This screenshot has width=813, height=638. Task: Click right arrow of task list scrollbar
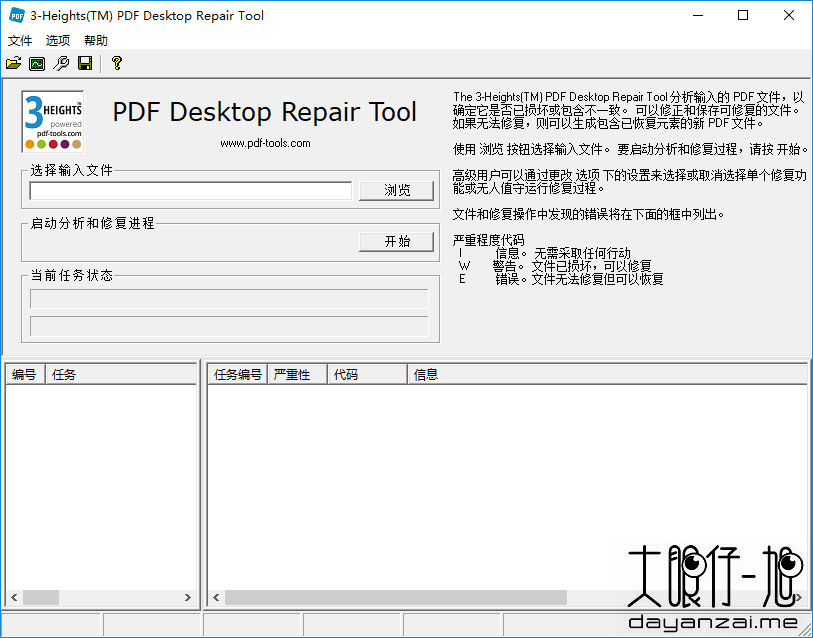coord(188,598)
